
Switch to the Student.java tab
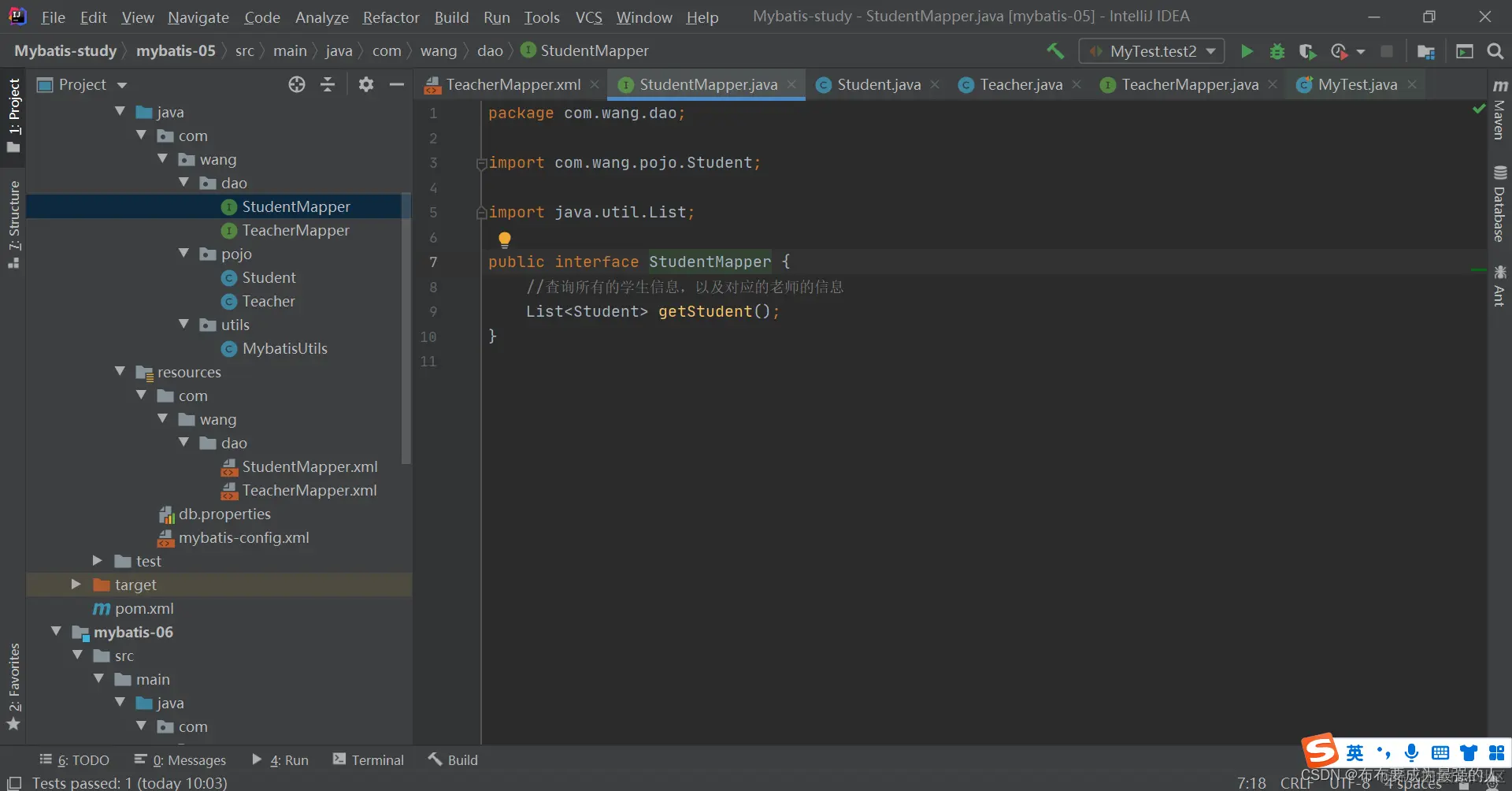(x=879, y=84)
